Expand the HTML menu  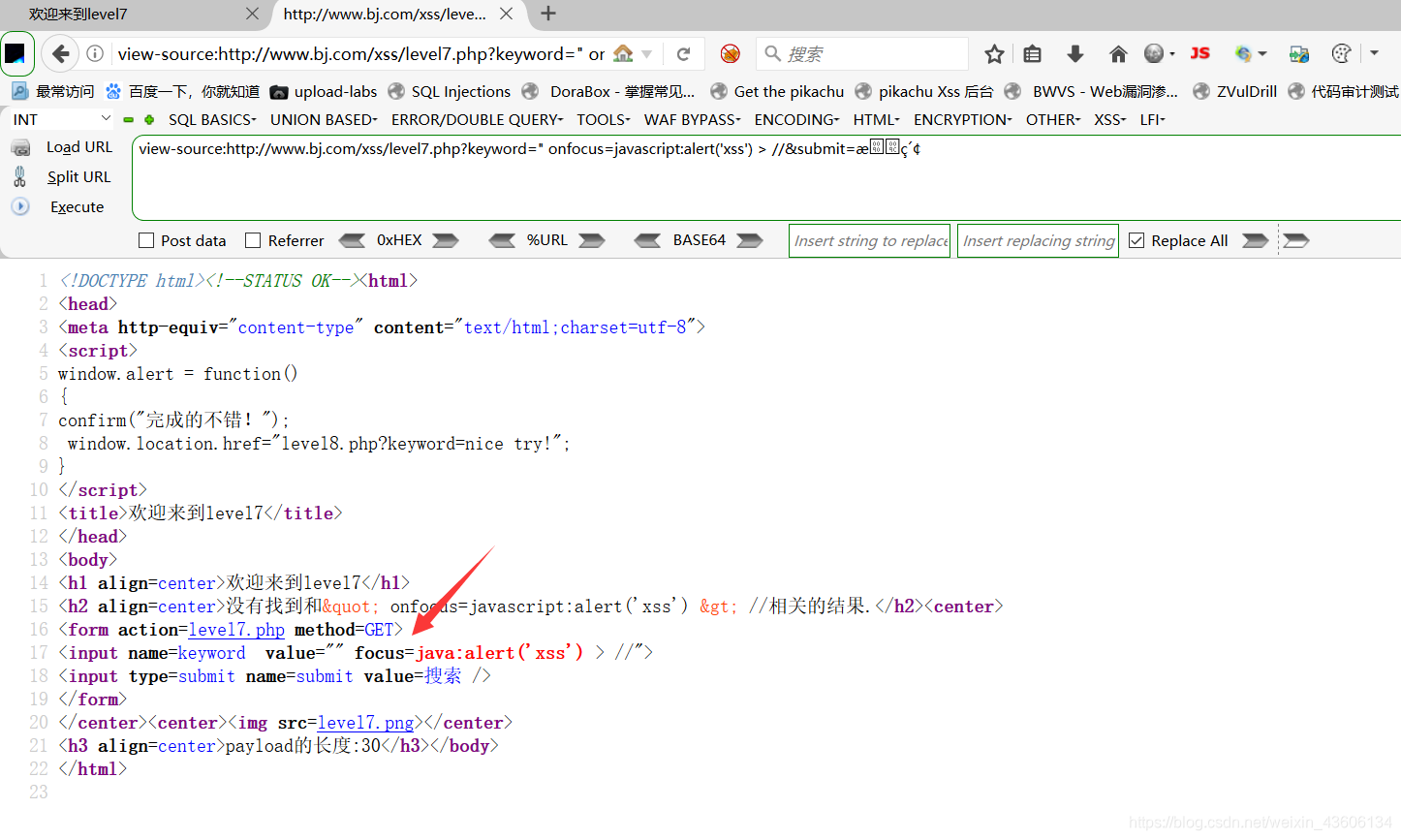[x=877, y=119]
